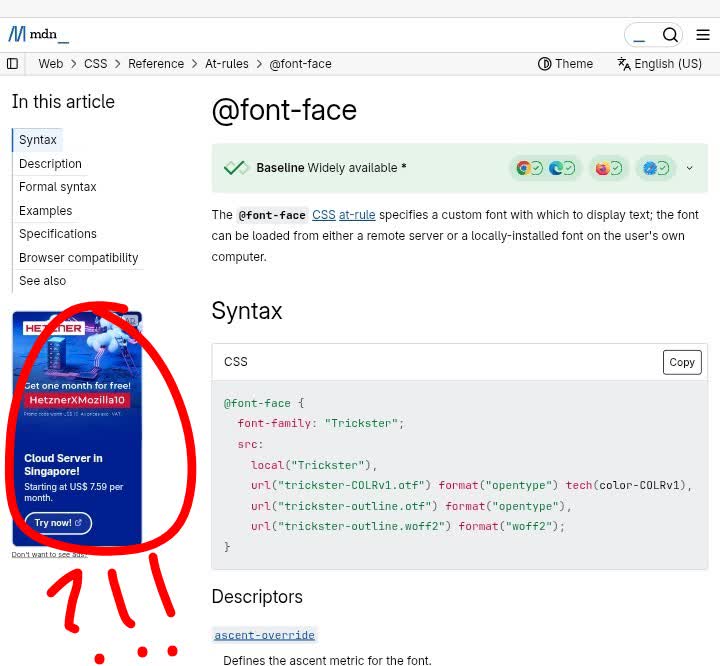Open the hamburger main menu
The image size is (720, 666).
tap(703, 35)
